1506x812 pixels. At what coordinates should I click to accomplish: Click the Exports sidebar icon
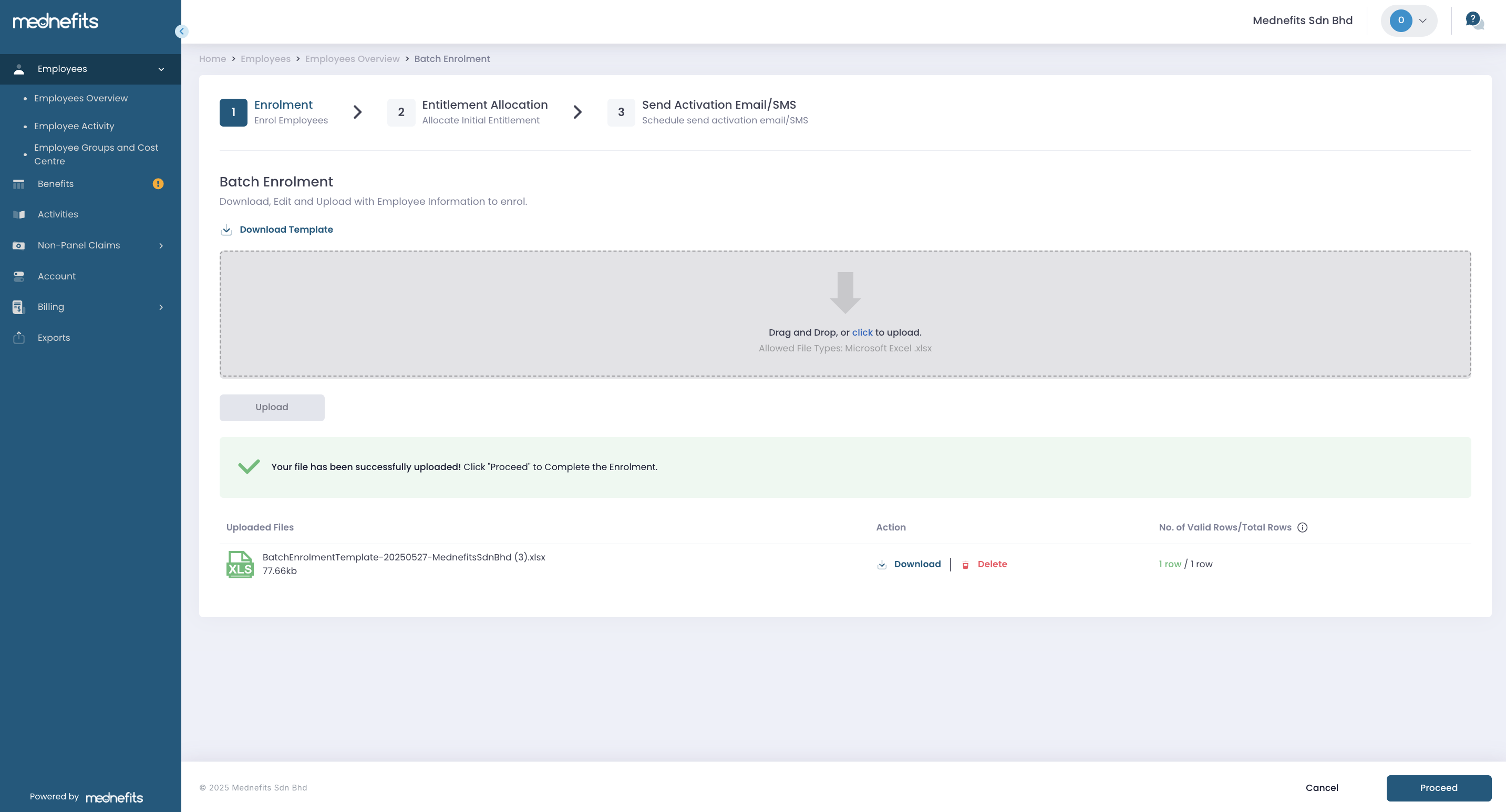pyautogui.click(x=19, y=338)
